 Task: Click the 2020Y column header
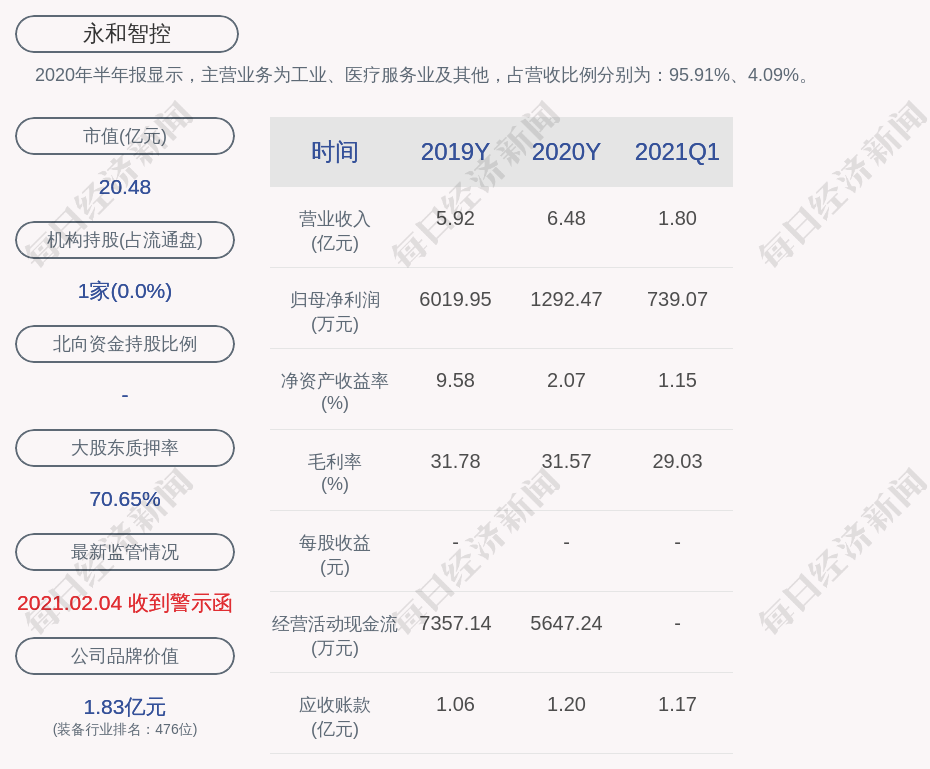click(566, 152)
